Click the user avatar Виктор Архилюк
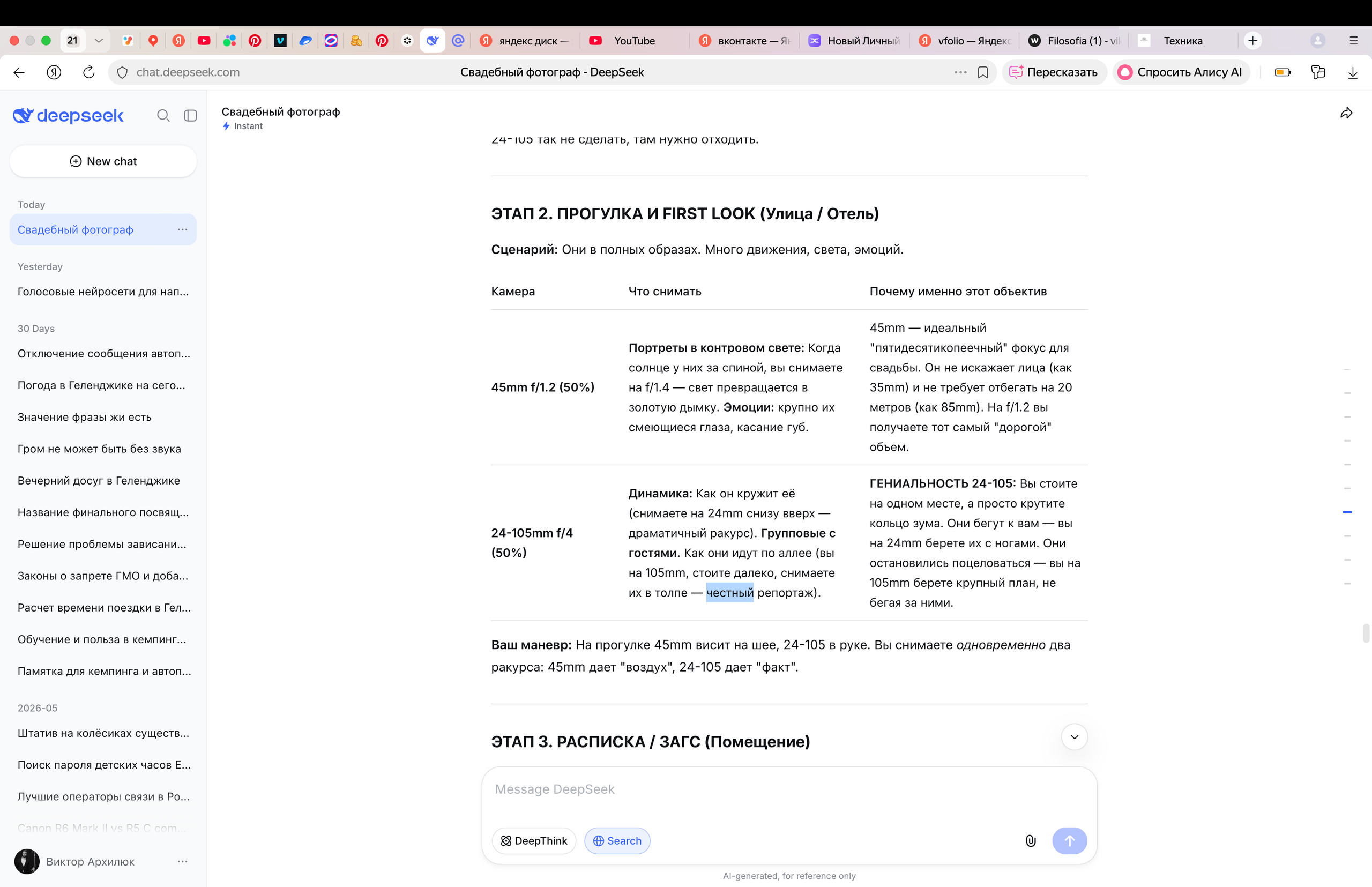The height and width of the screenshot is (887, 1372). [27, 862]
